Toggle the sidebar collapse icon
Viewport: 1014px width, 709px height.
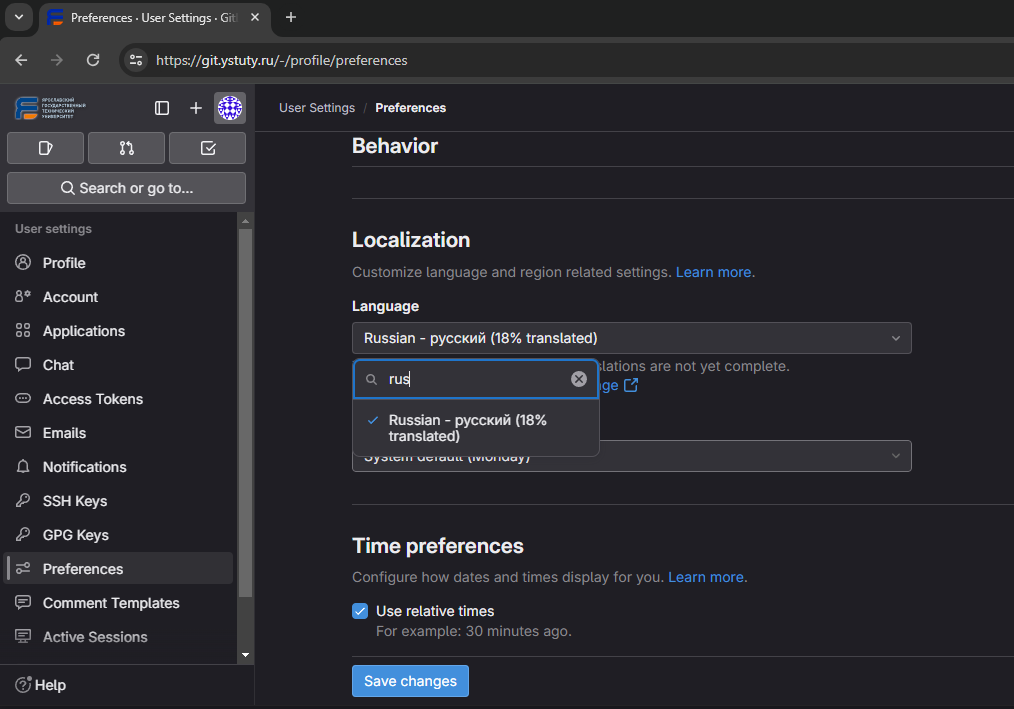coord(162,108)
